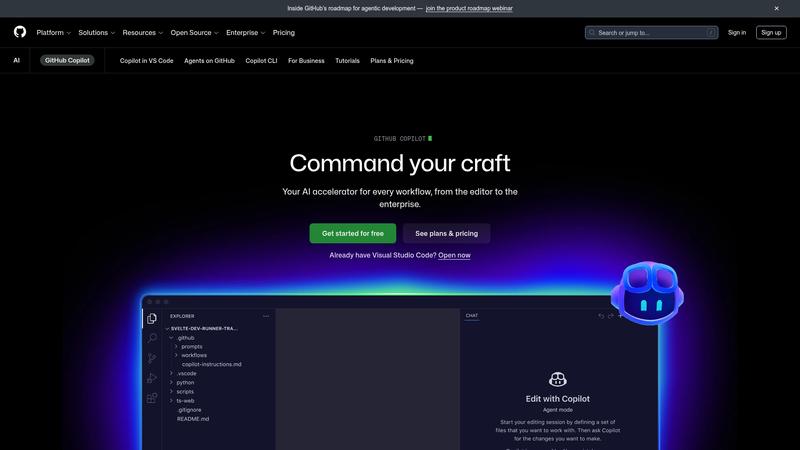The width and height of the screenshot is (800, 450).
Task: Expand the Solutions menu
Action: coord(96,33)
